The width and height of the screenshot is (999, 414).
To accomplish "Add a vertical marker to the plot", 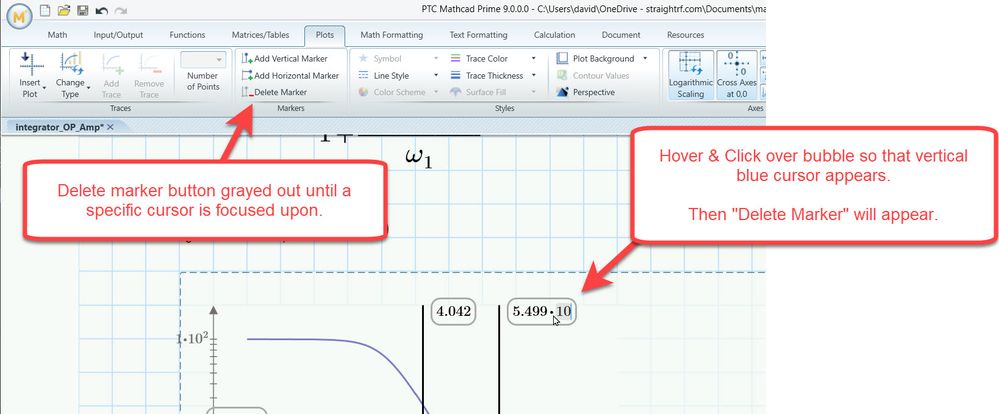I will point(285,59).
